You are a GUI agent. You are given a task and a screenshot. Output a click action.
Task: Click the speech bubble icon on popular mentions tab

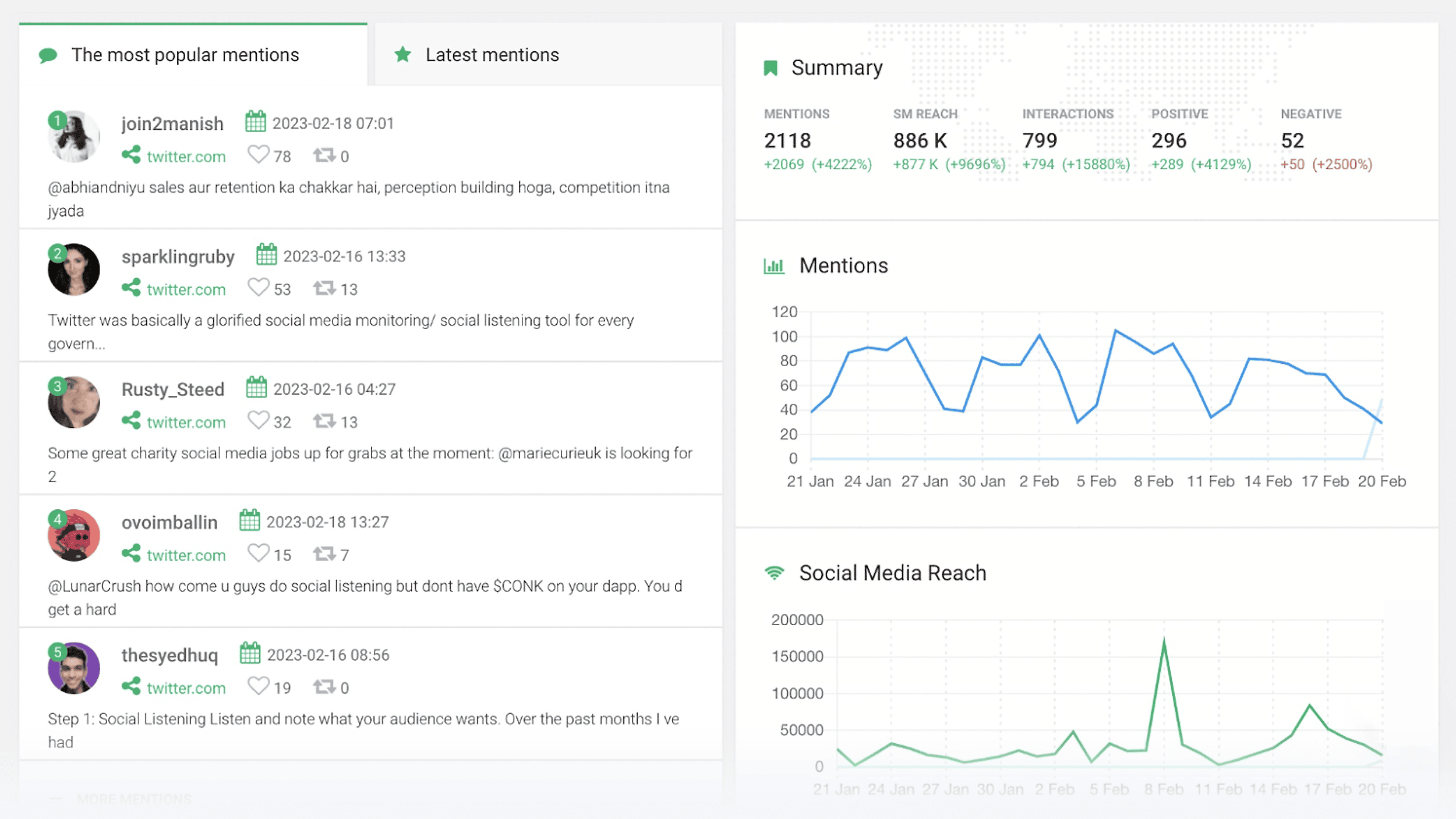coord(48,55)
